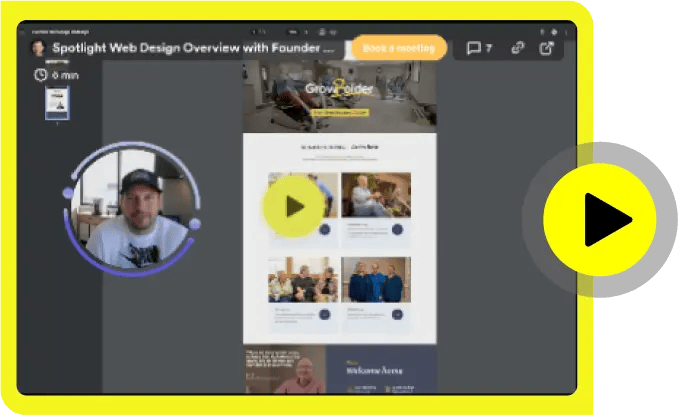
Task: Play video using the center play button
Action: [x=292, y=207]
